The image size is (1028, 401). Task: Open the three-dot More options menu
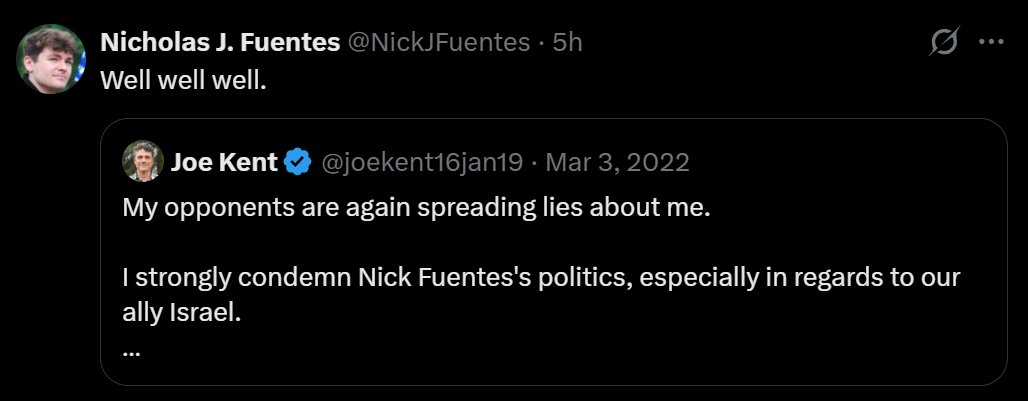990,42
